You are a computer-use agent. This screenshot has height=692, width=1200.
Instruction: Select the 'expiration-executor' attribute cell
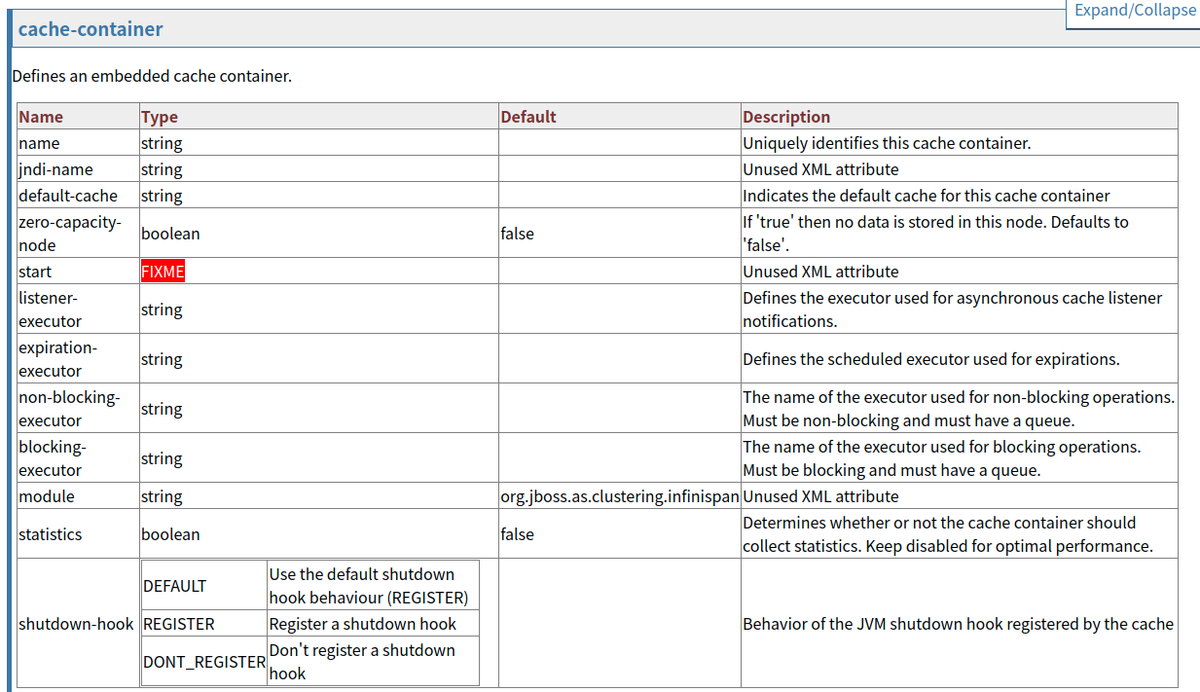78,359
